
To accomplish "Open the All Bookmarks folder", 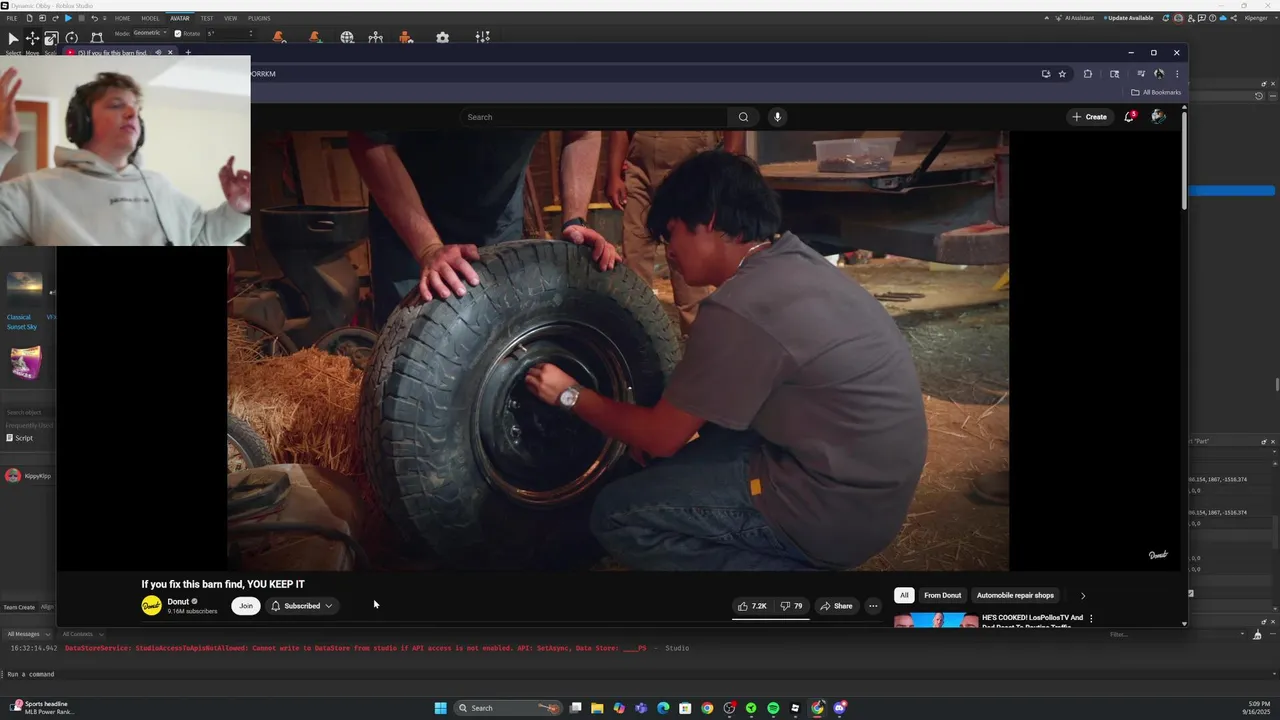I will point(1156,92).
